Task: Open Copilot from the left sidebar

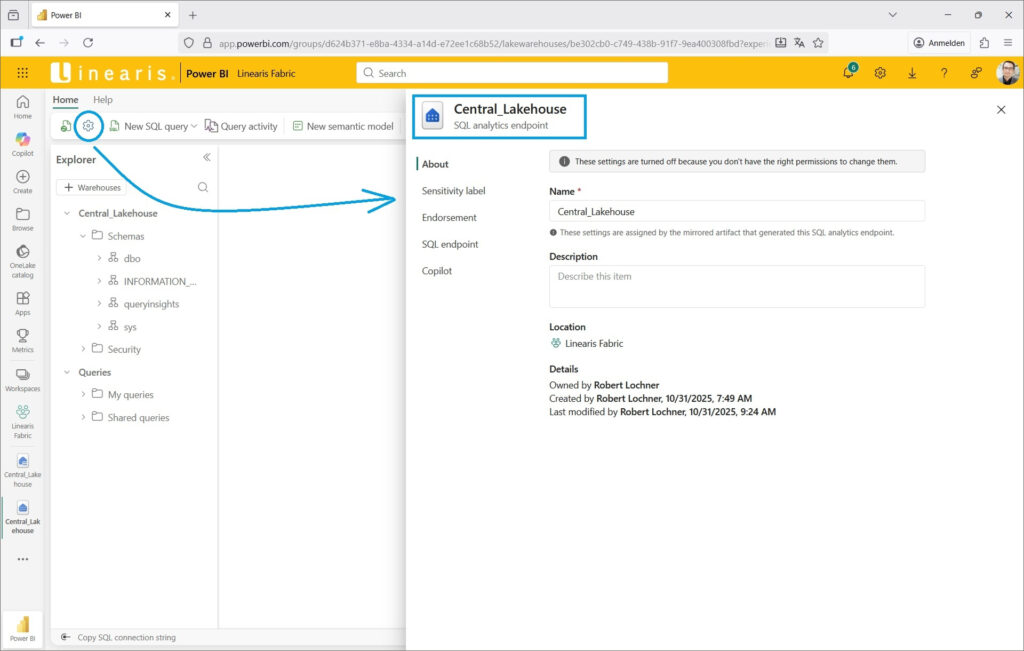Action: click(x=22, y=144)
